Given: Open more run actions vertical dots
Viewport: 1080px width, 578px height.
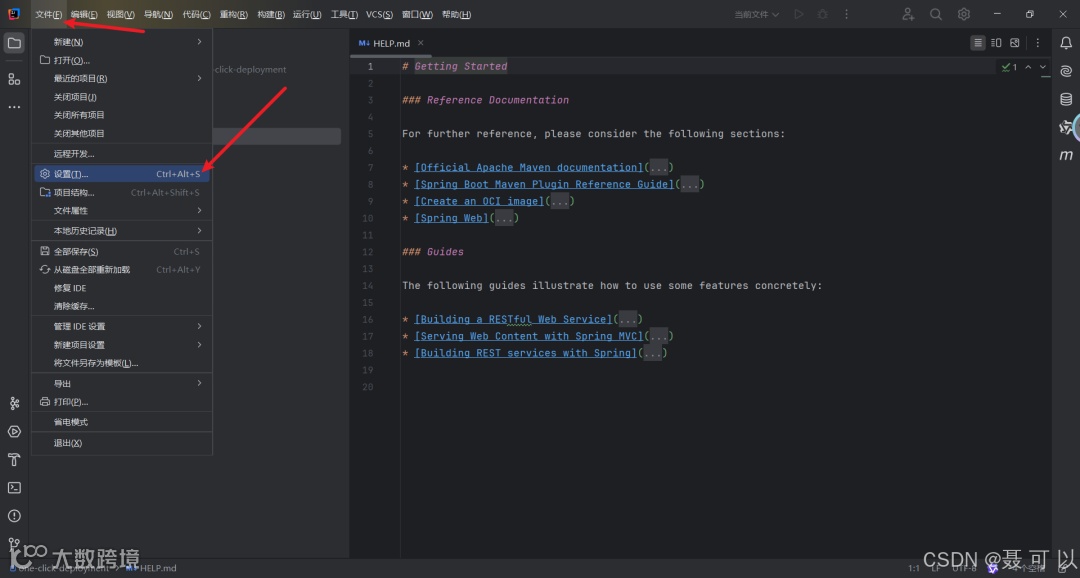Looking at the screenshot, I should (847, 14).
